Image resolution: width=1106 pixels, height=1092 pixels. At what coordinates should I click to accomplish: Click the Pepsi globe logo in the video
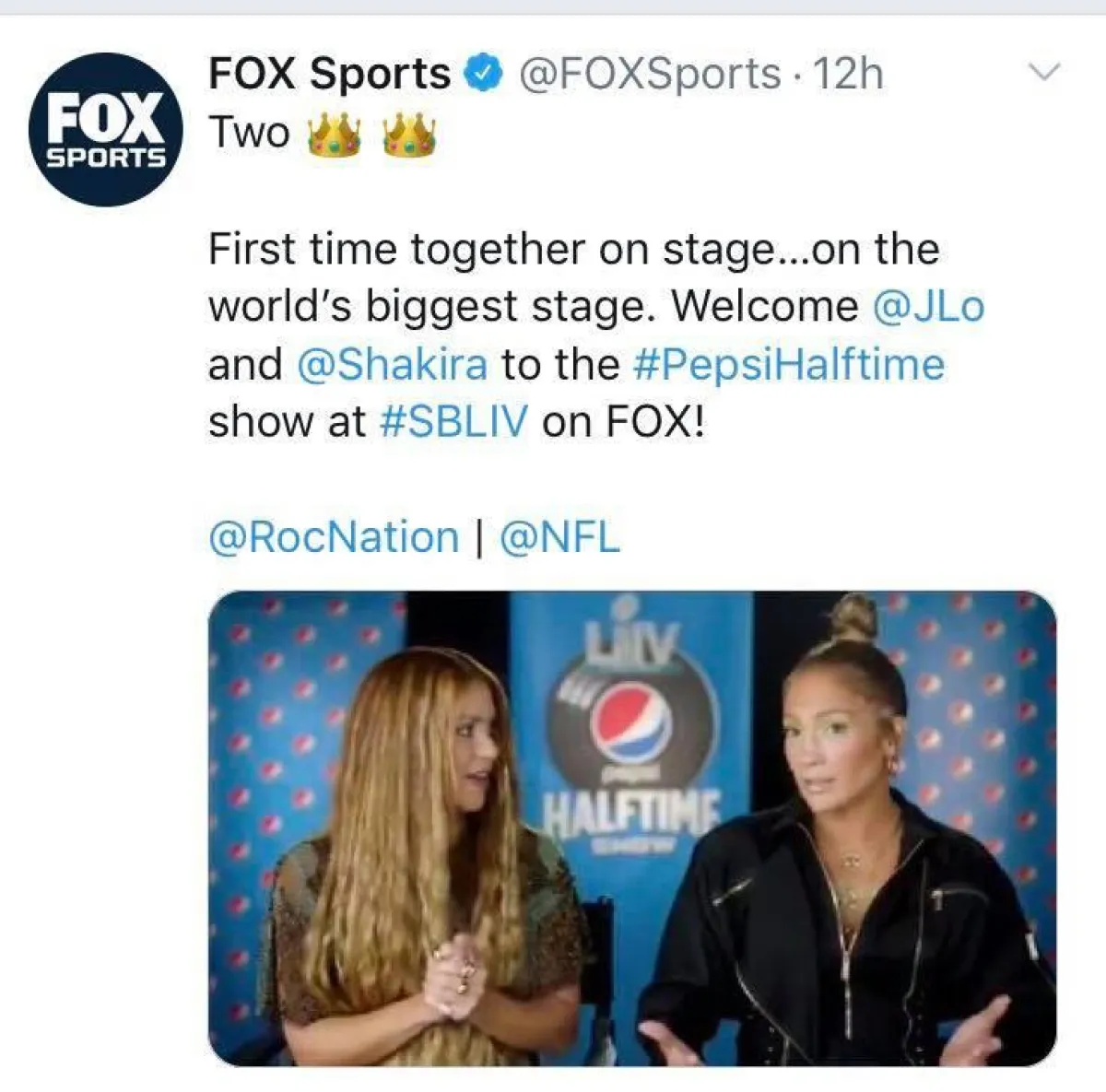(631, 722)
